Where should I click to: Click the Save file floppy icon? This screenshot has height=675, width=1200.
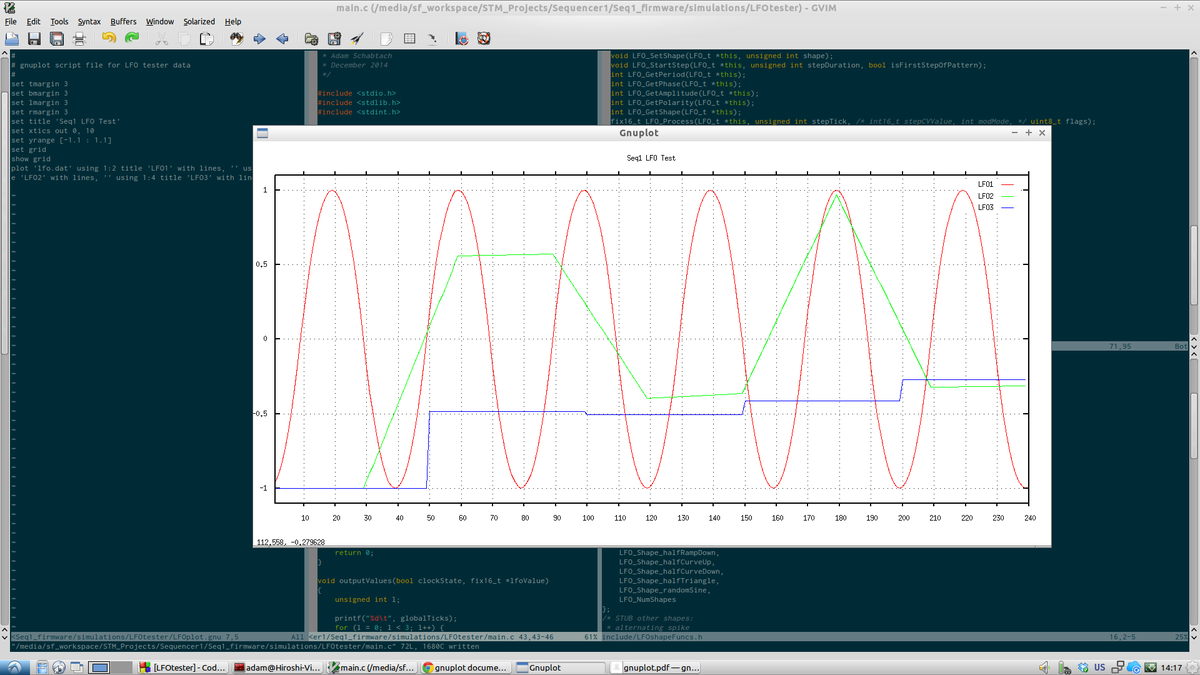[x=34, y=39]
